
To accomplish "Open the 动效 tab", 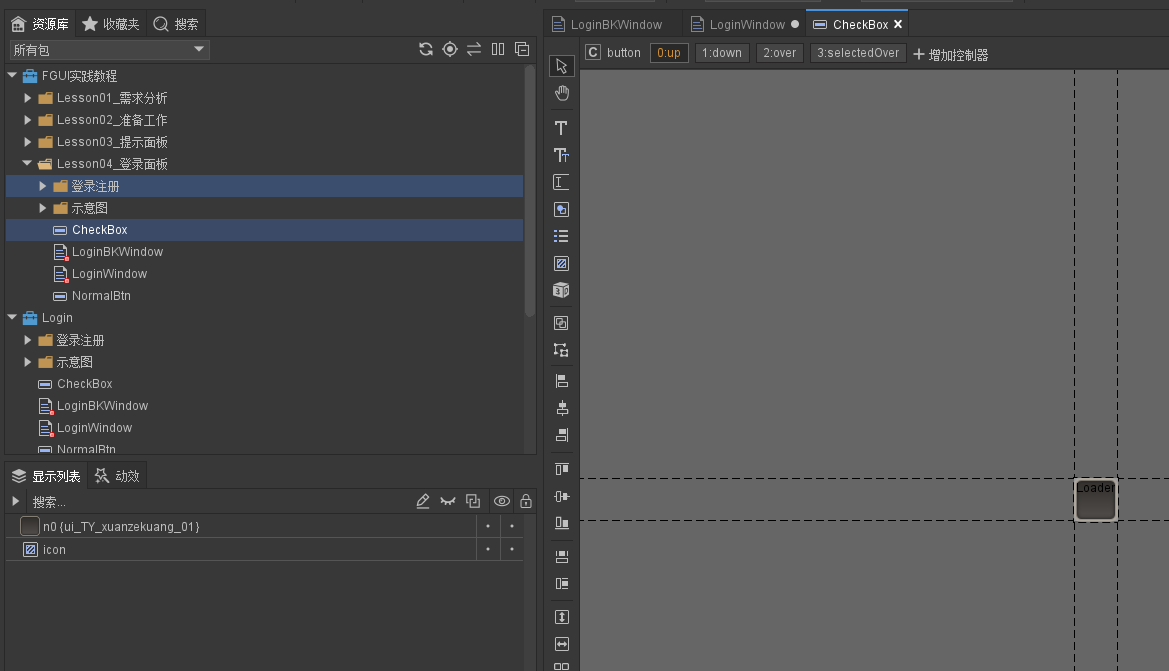I will [x=118, y=476].
